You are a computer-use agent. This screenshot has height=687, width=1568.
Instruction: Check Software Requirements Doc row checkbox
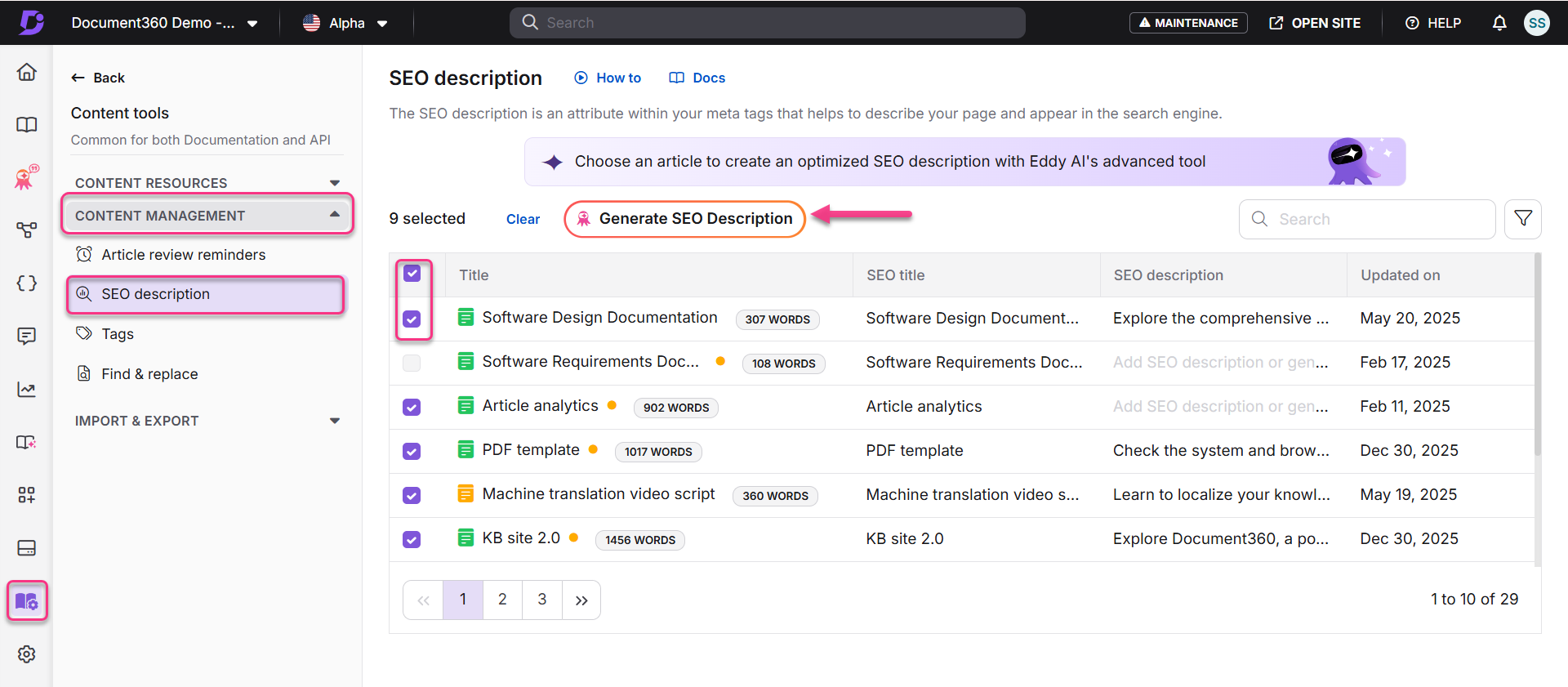click(412, 363)
